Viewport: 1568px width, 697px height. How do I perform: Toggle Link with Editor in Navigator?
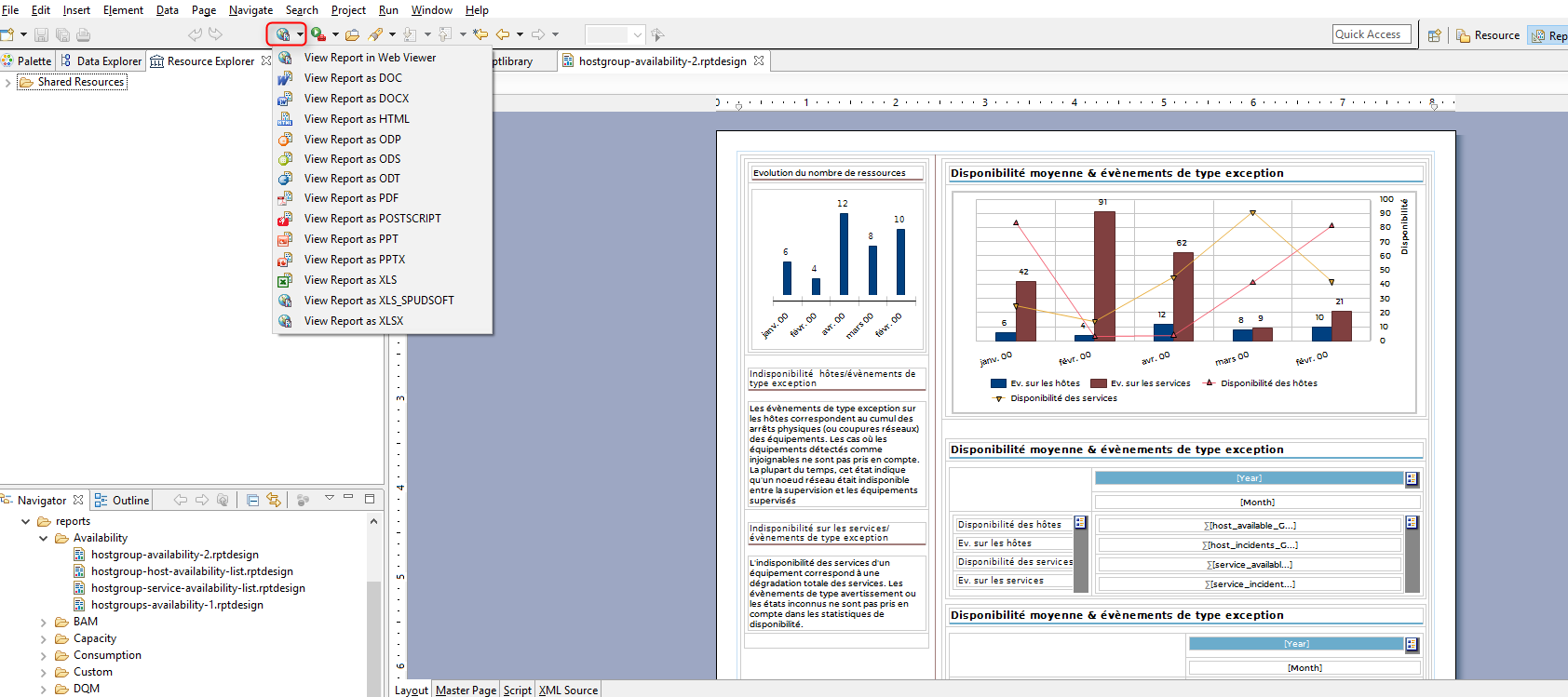pos(274,500)
